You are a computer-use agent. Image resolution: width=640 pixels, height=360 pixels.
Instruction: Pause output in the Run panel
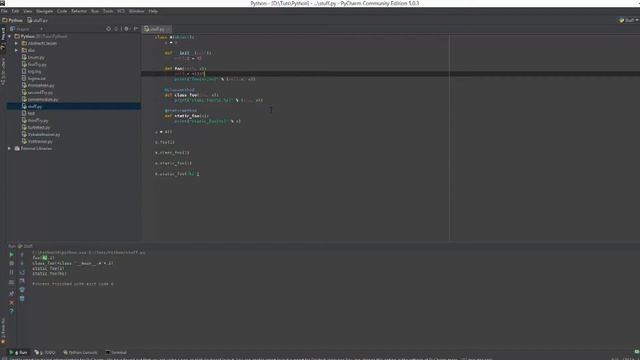click(x=11, y=272)
